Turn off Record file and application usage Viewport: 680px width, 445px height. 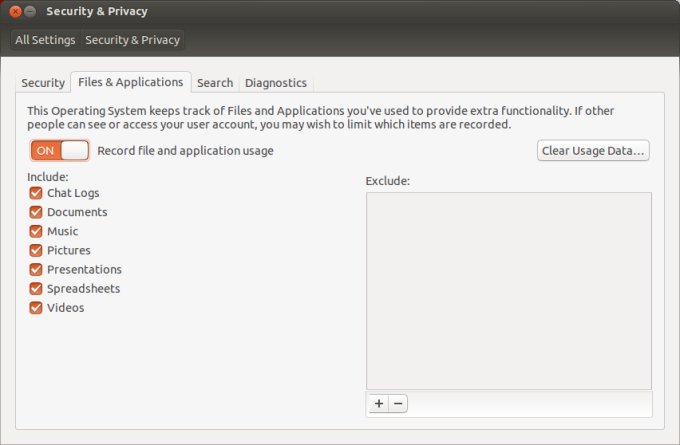[x=60, y=151]
